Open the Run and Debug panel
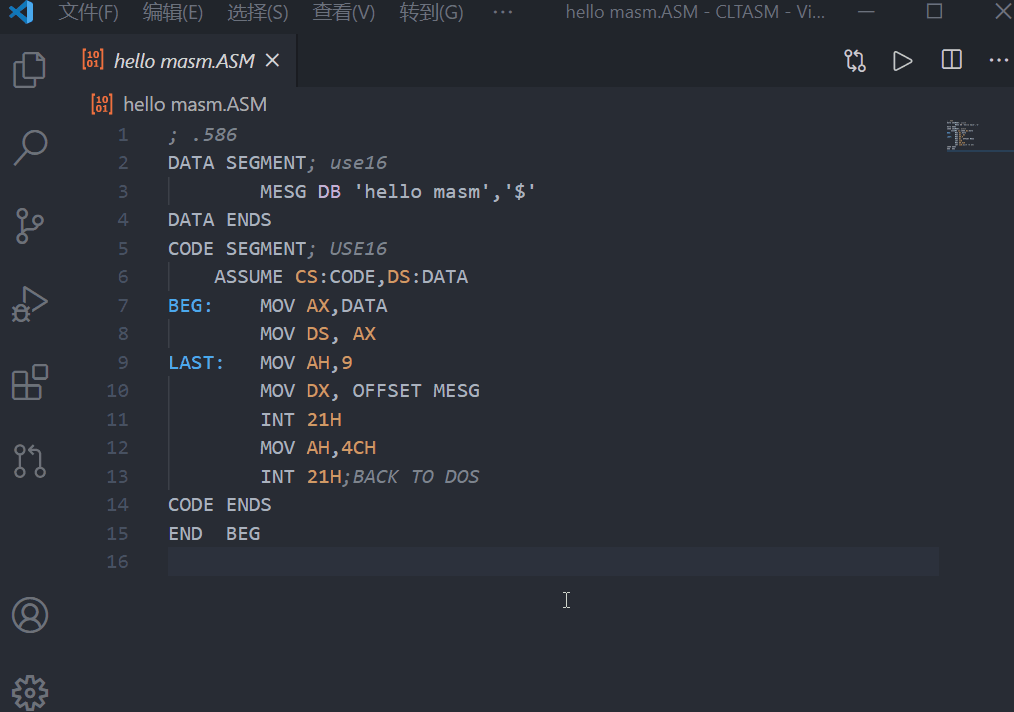The width and height of the screenshot is (1014, 712). pos(29,304)
